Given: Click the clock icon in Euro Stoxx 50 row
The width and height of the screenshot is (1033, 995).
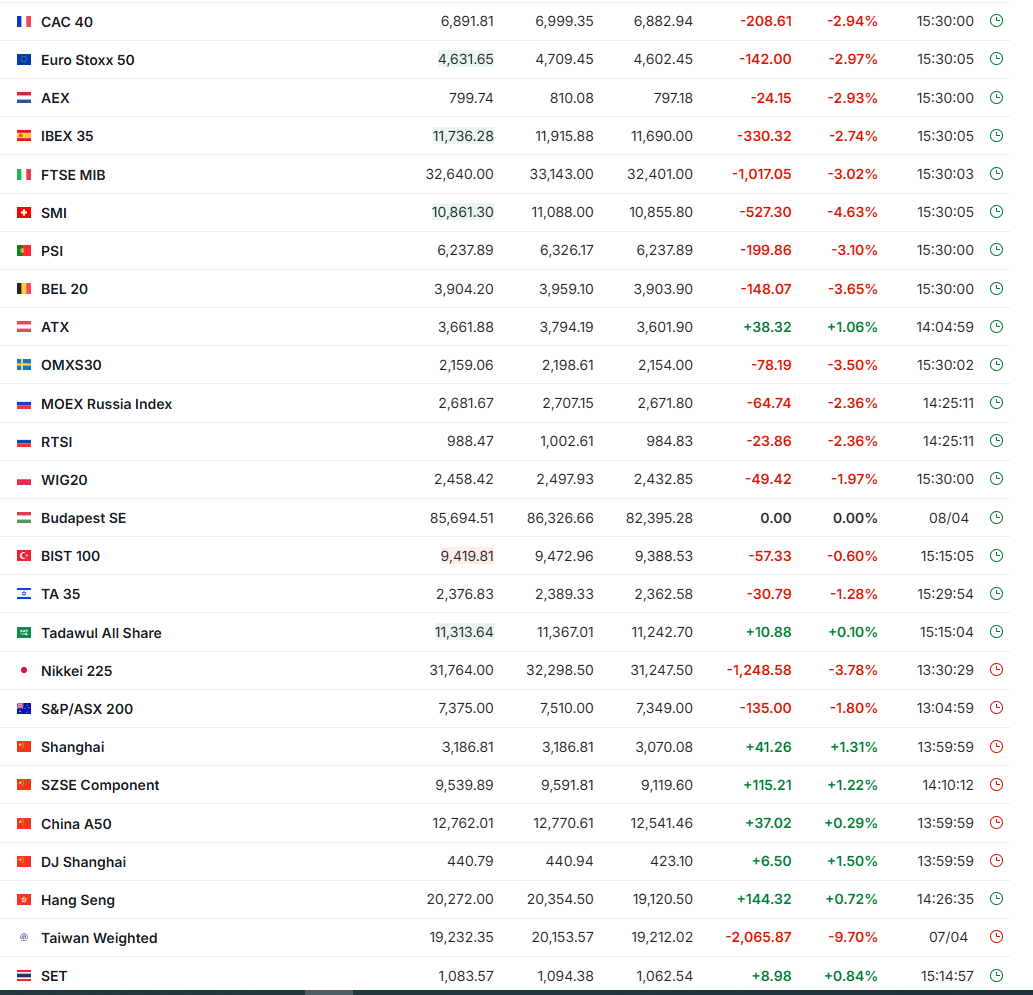Looking at the screenshot, I should (x=997, y=59).
